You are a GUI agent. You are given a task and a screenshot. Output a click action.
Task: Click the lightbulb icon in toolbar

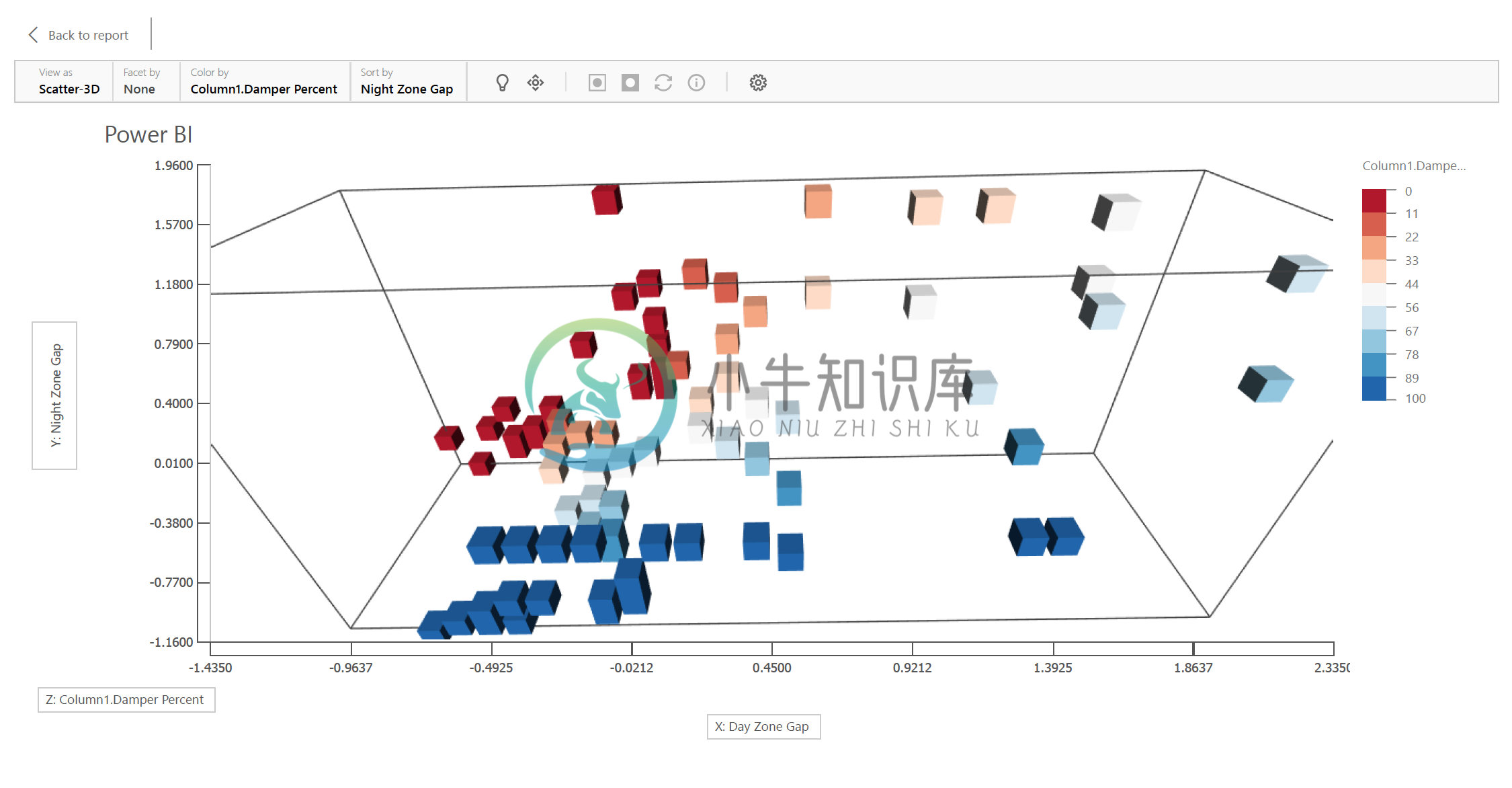[x=501, y=82]
